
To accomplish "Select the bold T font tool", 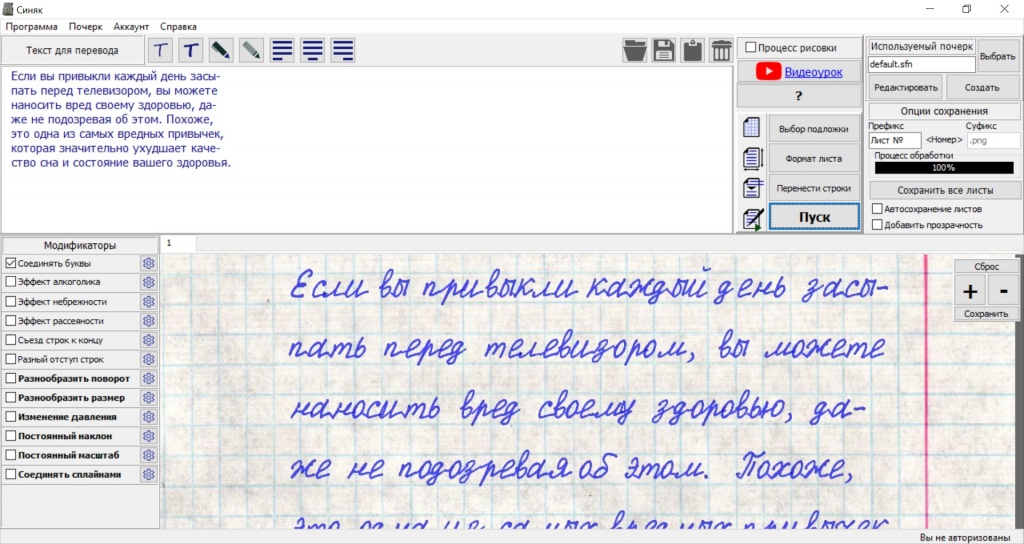I will coord(190,50).
